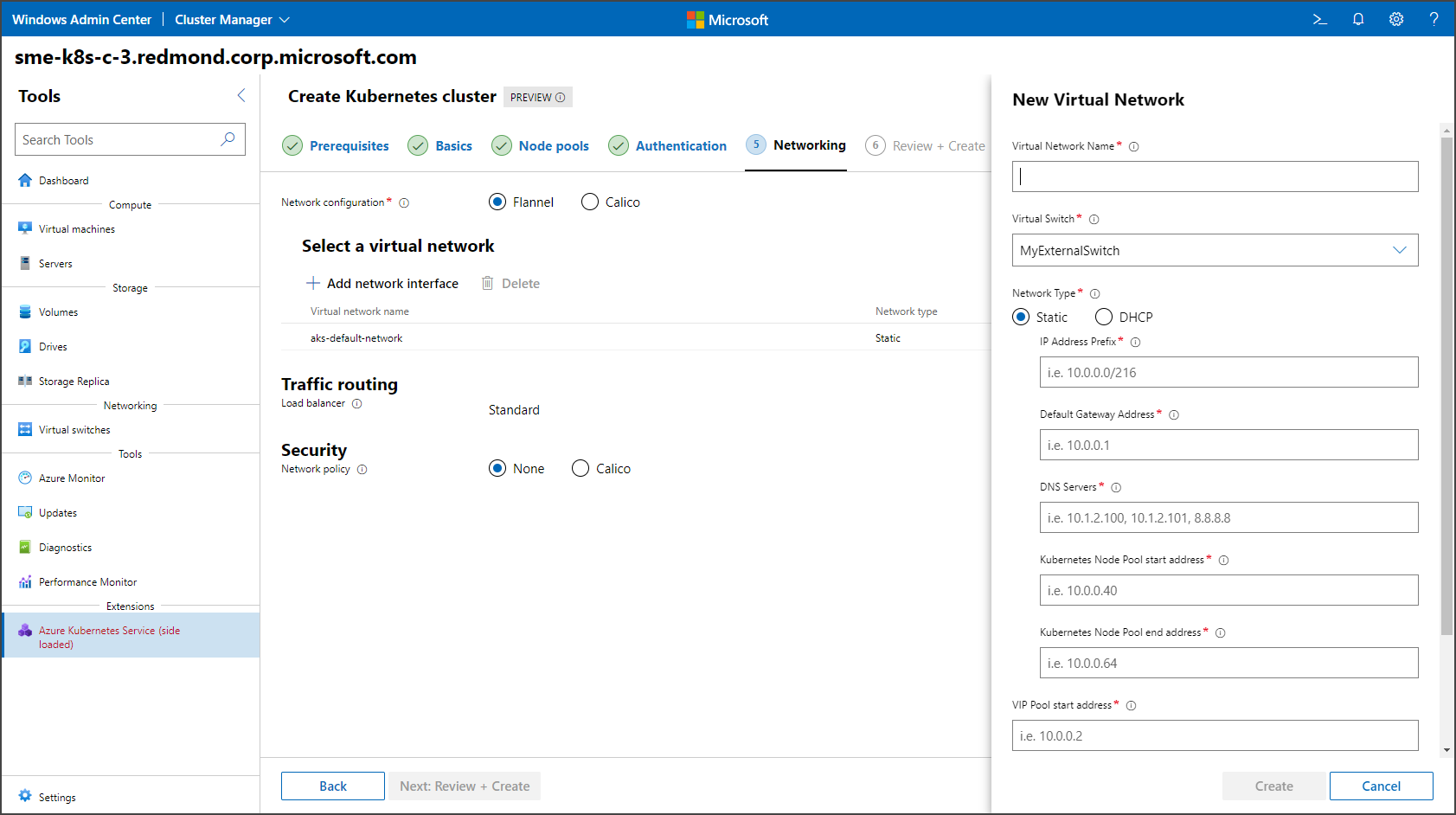
Task: Select the Virtual machines tool
Action: [75, 228]
